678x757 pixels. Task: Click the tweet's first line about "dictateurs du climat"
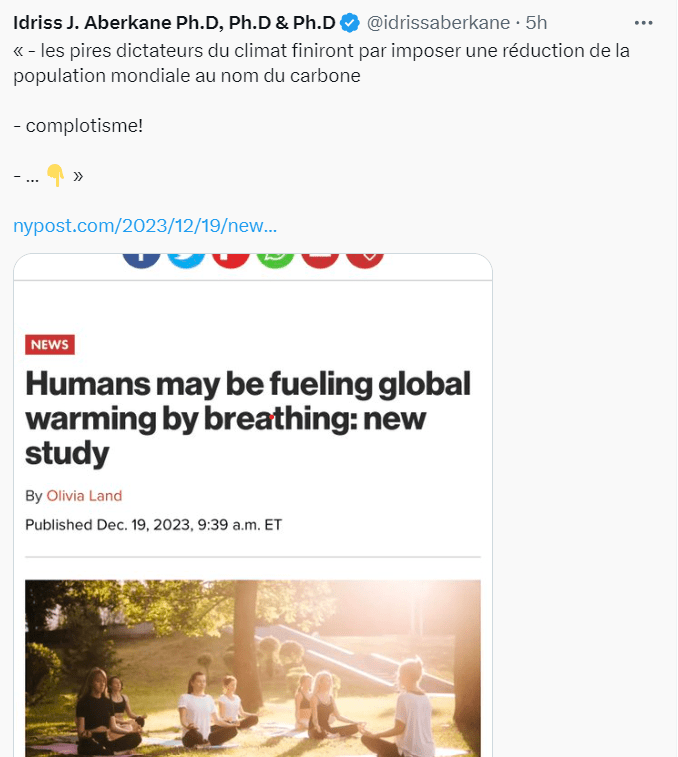[320, 50]
